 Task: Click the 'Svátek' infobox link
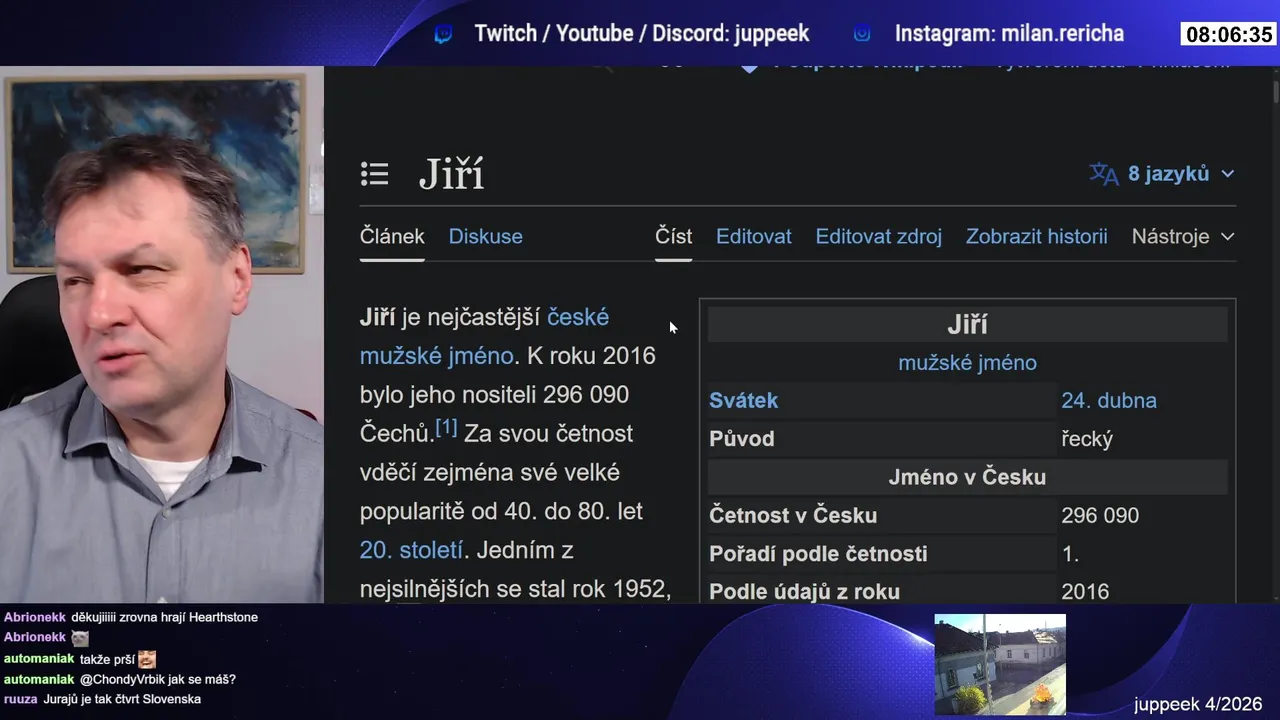click(x=743, y=401)
